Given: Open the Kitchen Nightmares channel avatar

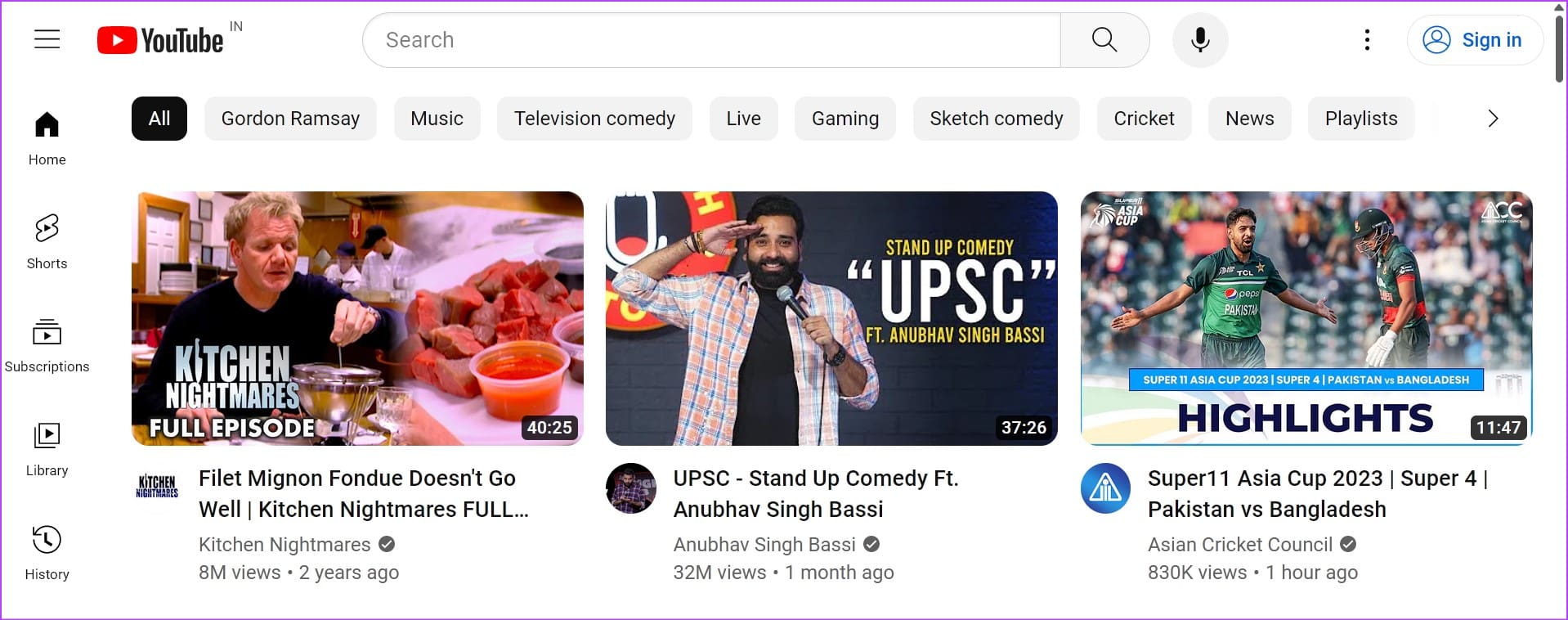Looking at the screenshot, I should coord(157,487).
